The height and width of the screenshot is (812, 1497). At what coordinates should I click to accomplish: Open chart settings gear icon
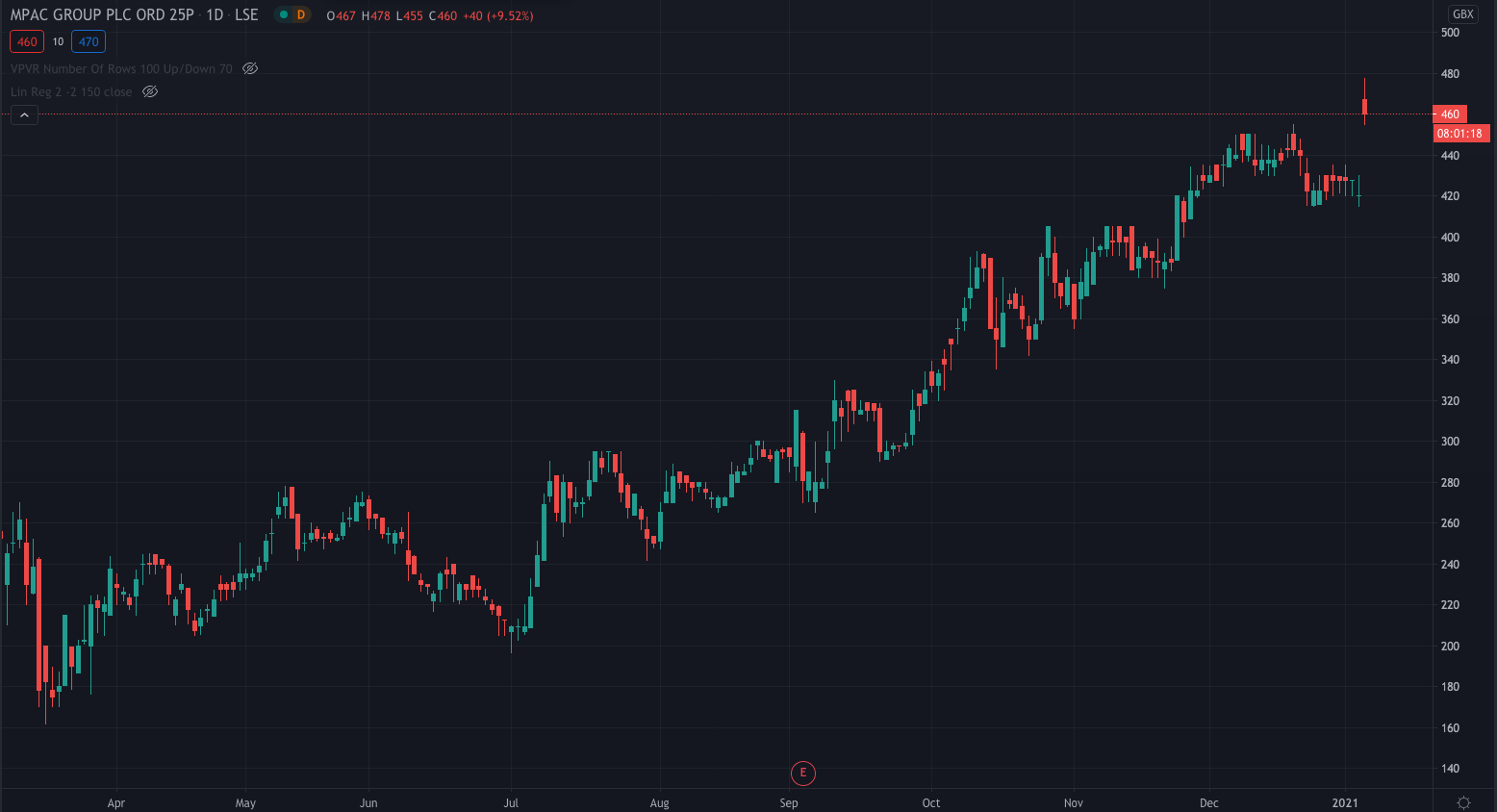click(x=1463, y=802)
